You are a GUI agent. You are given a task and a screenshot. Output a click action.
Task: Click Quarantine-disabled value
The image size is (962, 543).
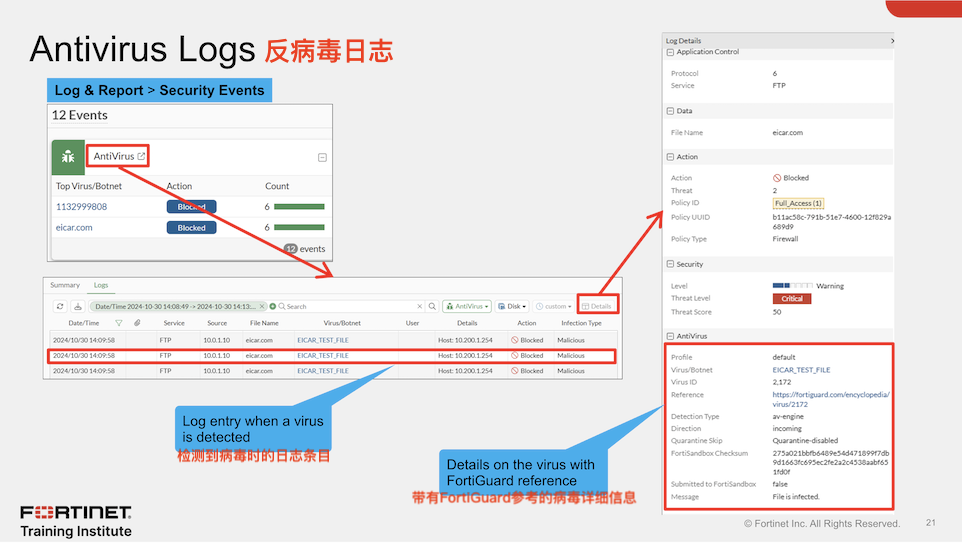[x=805, y=441]
